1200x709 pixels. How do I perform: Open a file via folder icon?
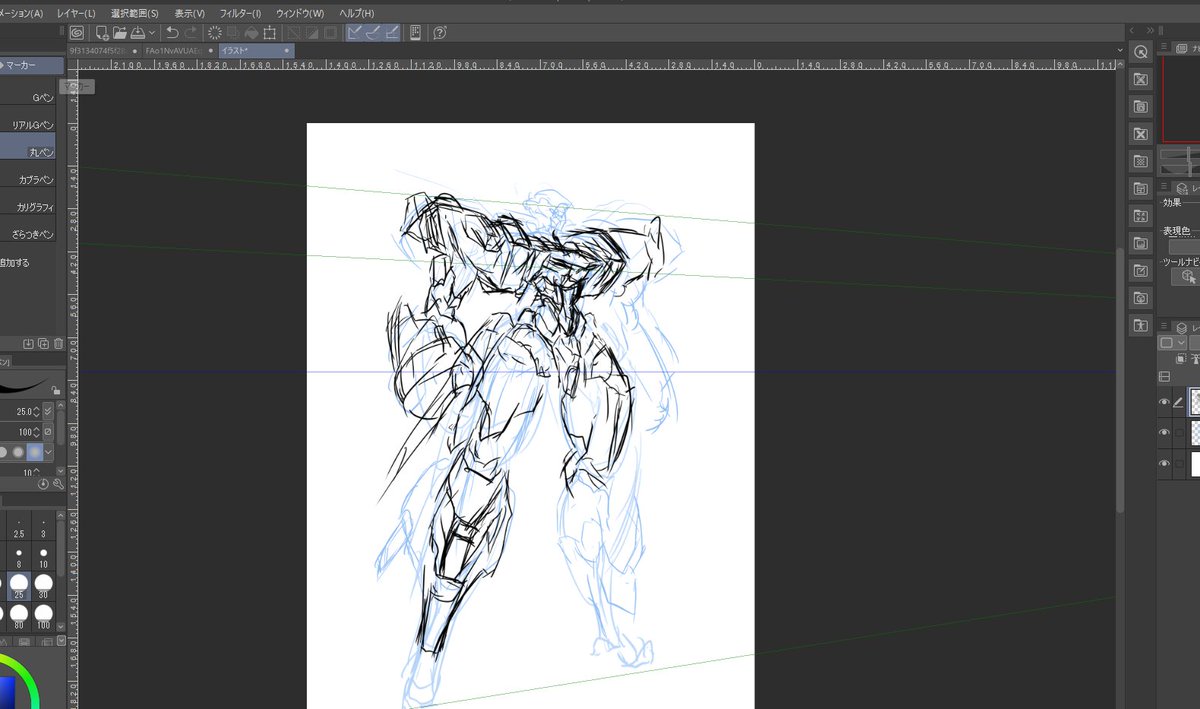(120, 33)
